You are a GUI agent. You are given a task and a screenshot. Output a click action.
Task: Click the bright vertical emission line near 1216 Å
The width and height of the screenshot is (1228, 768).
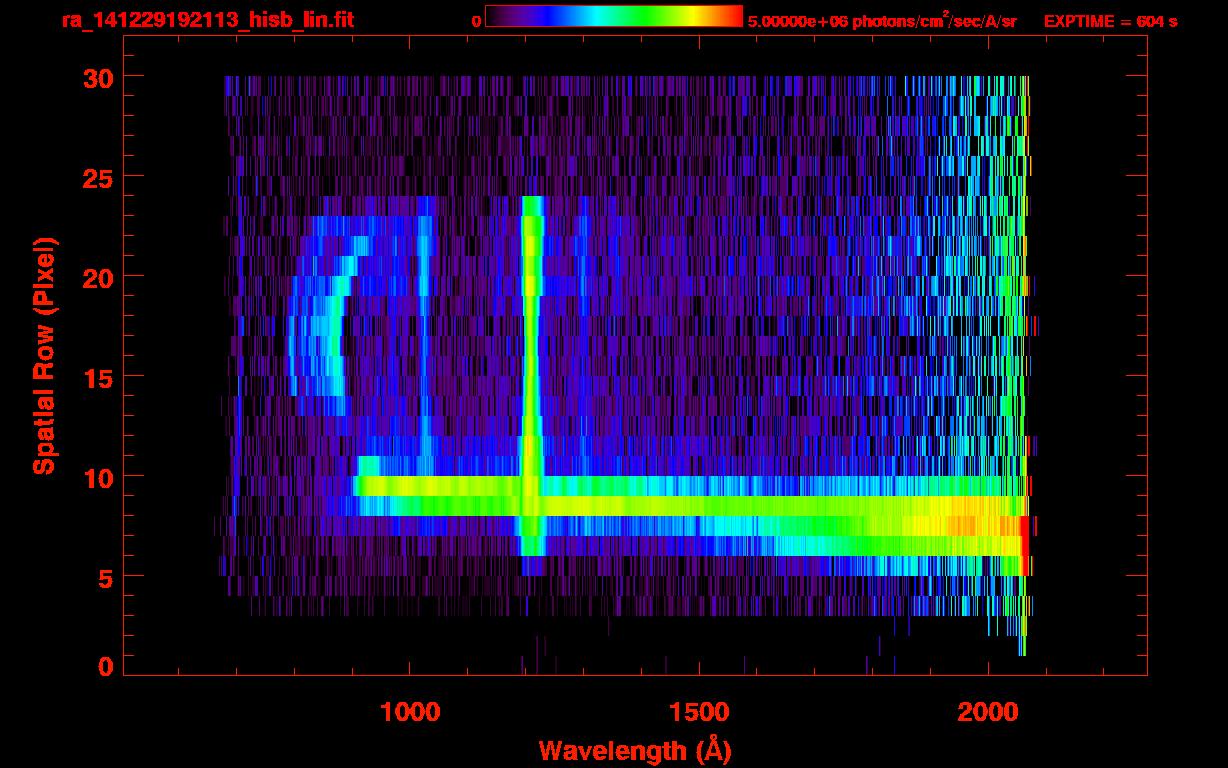click(x=532, y=375)
